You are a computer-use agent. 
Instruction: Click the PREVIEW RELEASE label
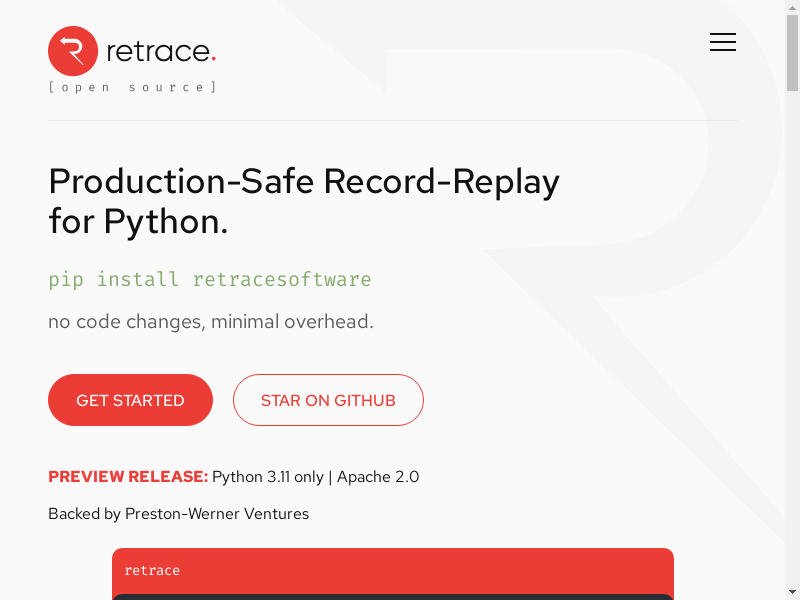(128, 477)
